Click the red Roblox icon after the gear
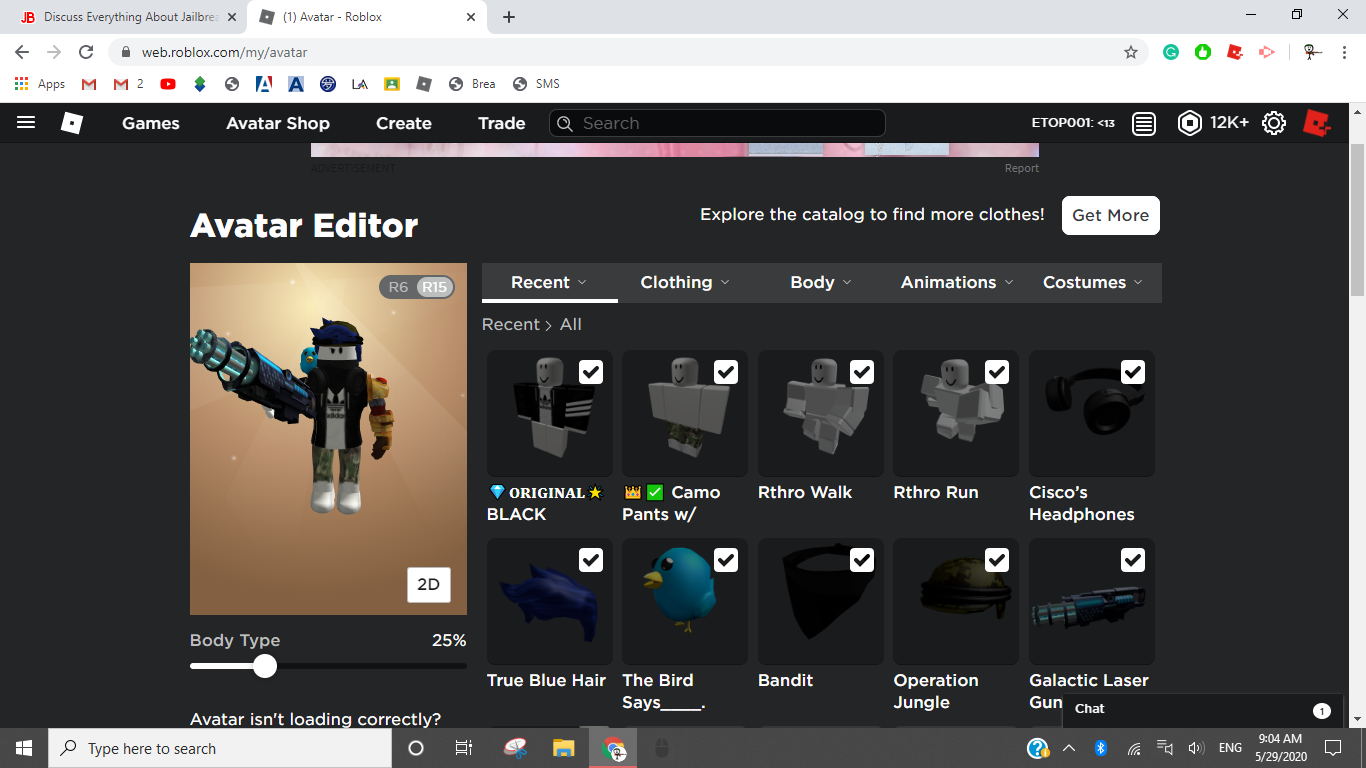This screenshot has height=768, width=1366. coord(1317,123)
